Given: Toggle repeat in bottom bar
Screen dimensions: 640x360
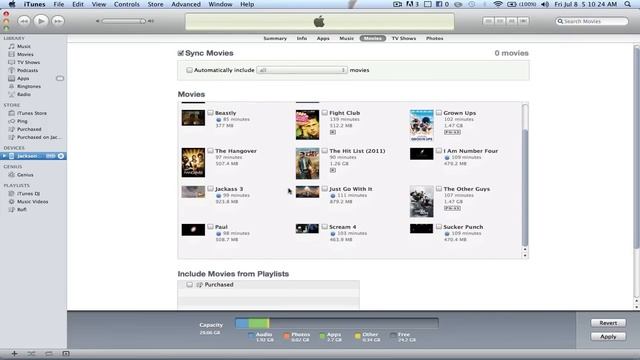Looking at the screenshot, I should tap(49, 353).
